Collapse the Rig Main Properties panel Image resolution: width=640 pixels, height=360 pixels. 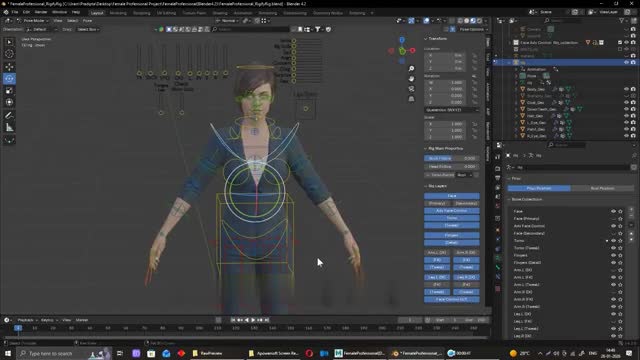click(426, 149)
